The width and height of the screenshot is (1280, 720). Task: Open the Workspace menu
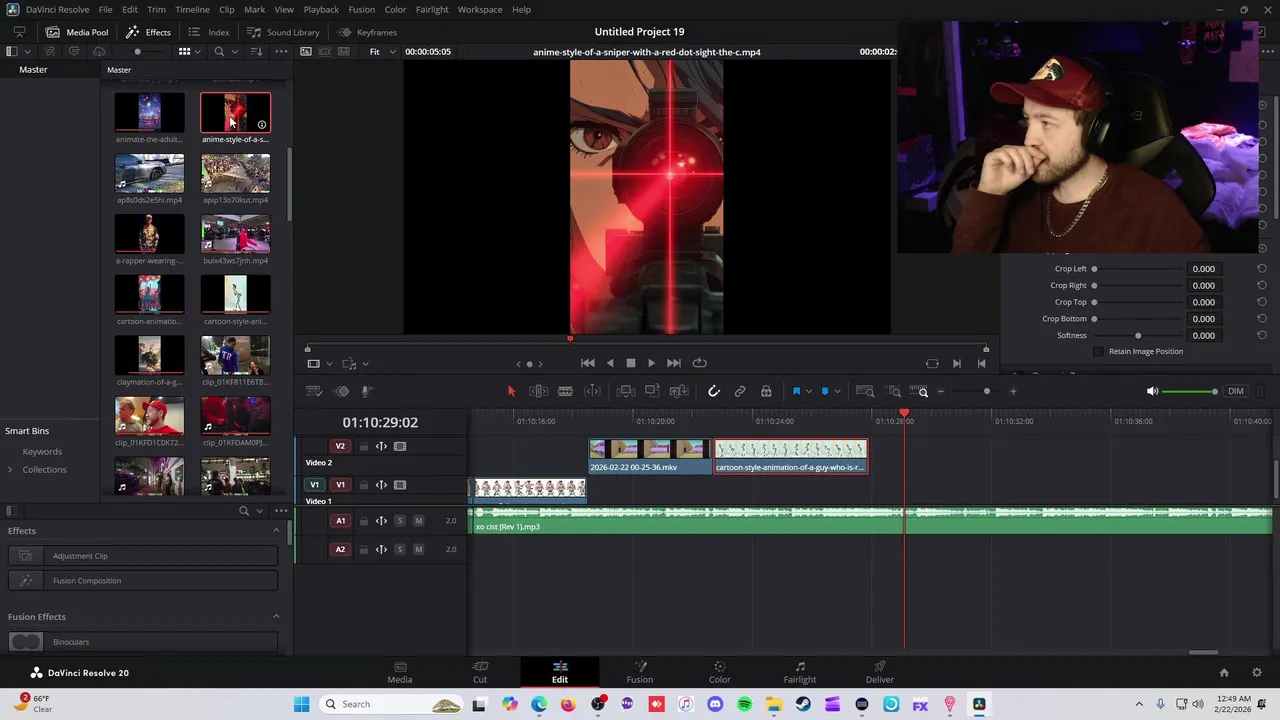(480, 9)
